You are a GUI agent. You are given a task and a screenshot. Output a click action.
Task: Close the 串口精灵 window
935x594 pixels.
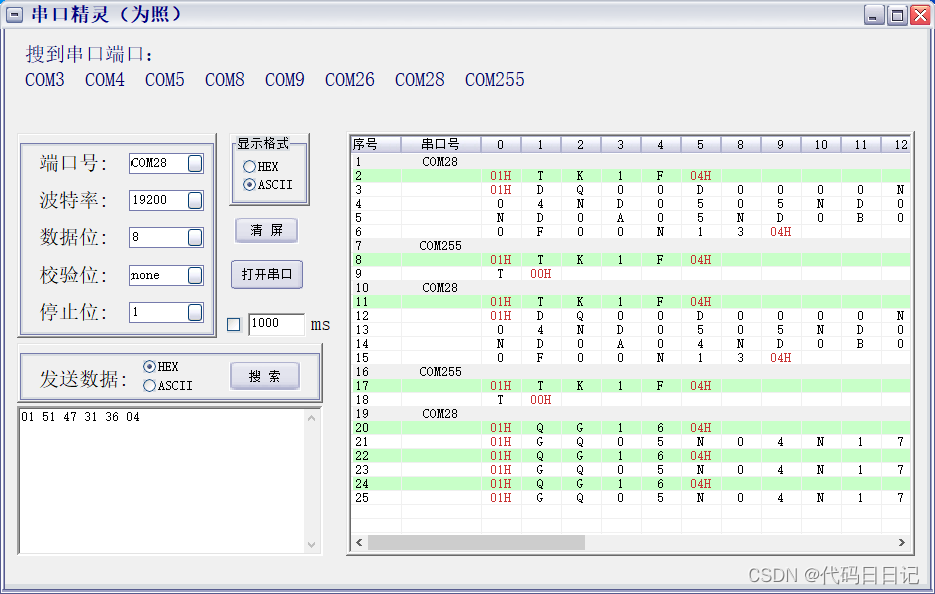[x=920, y=15]
